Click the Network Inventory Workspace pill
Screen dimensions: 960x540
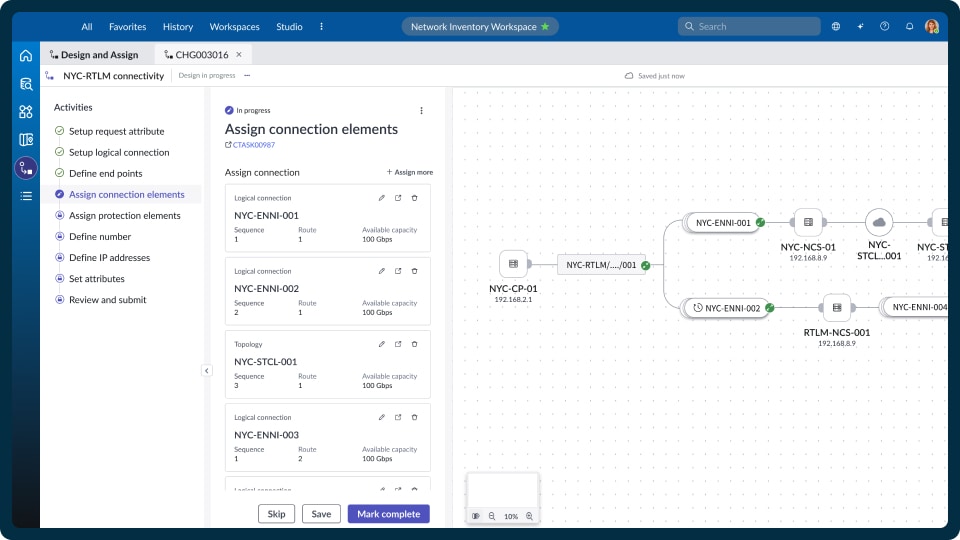point(479,26)
